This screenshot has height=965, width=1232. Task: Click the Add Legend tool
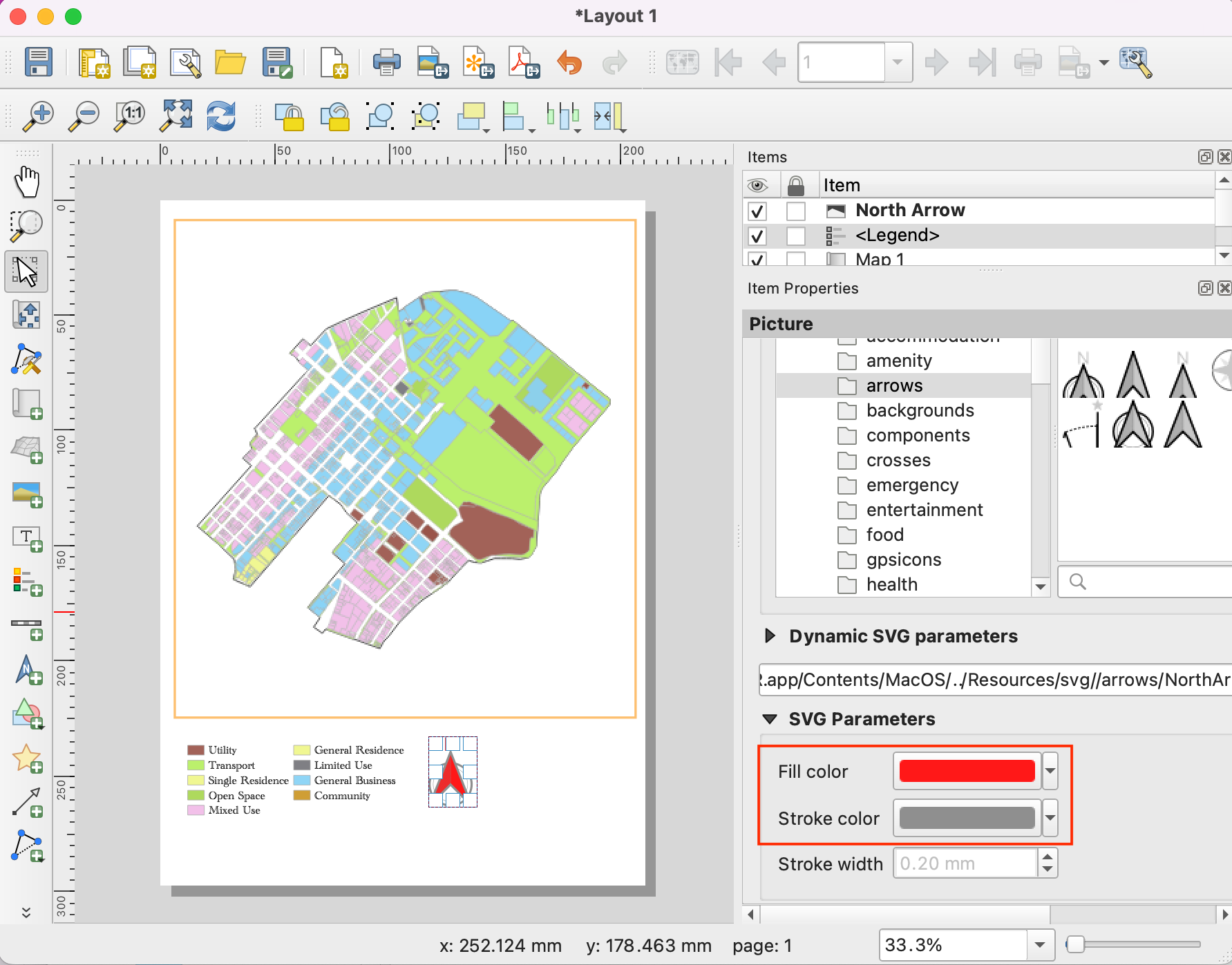[27, 581]
